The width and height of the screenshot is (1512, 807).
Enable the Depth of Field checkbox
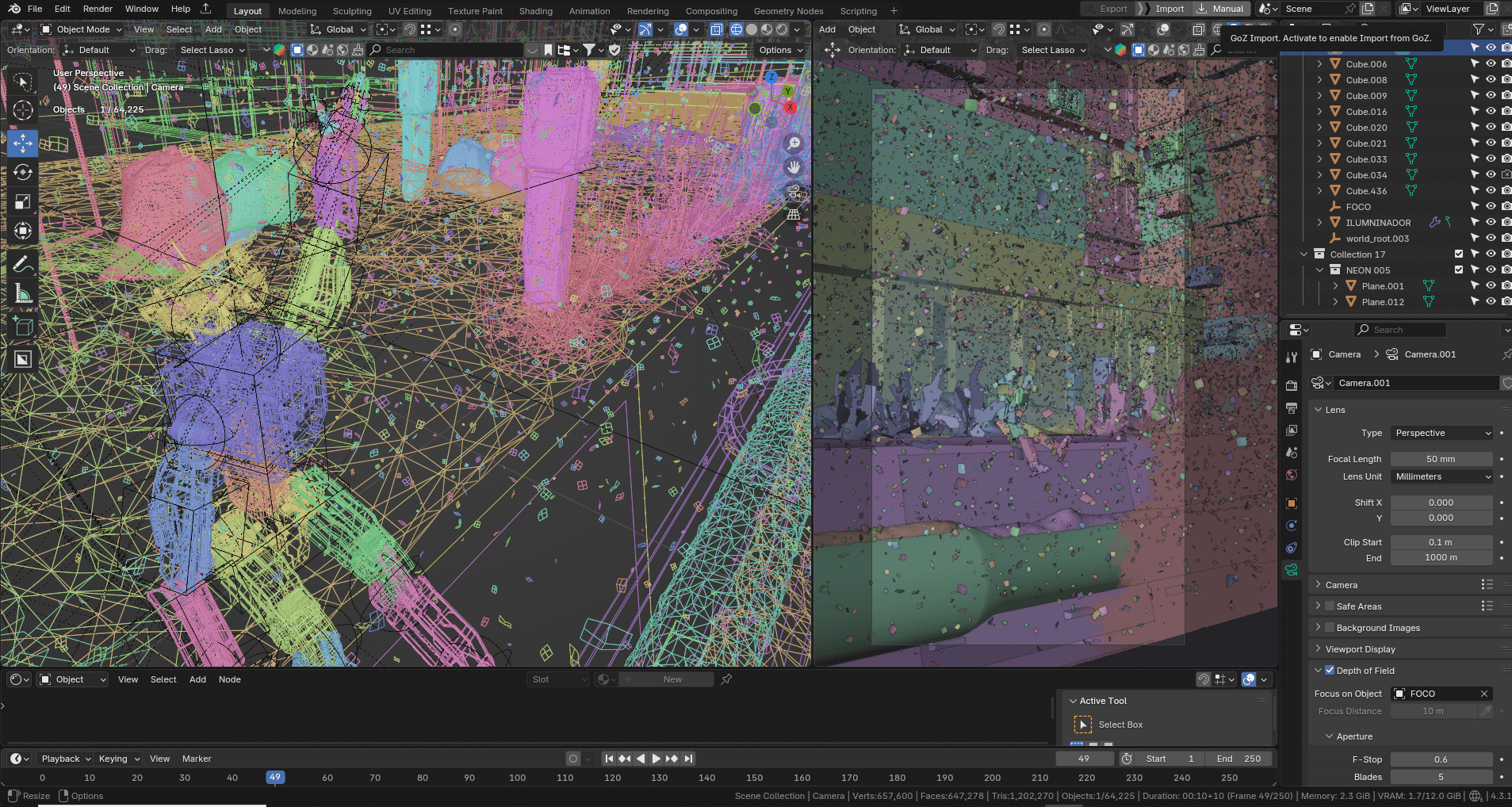[1330, 671]
